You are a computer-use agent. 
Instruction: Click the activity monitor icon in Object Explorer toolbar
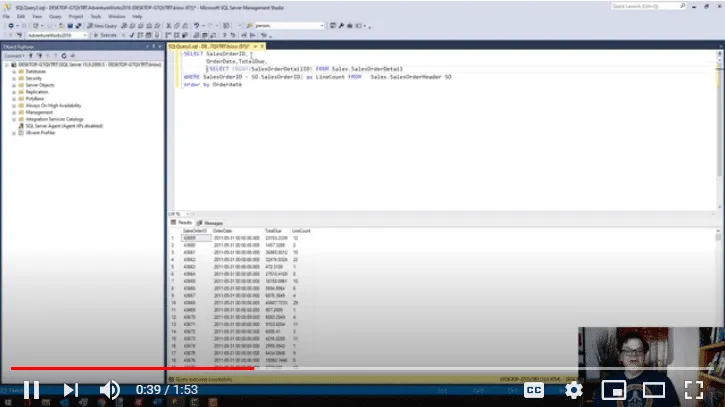[x=72, y=56]
